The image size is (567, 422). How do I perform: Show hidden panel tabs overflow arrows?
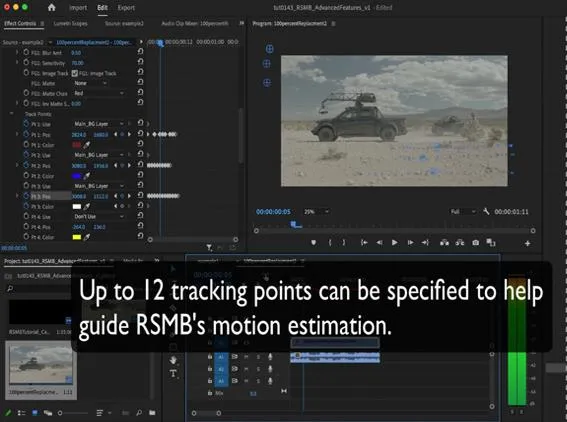pyautogui.click(x=242, y=24)
